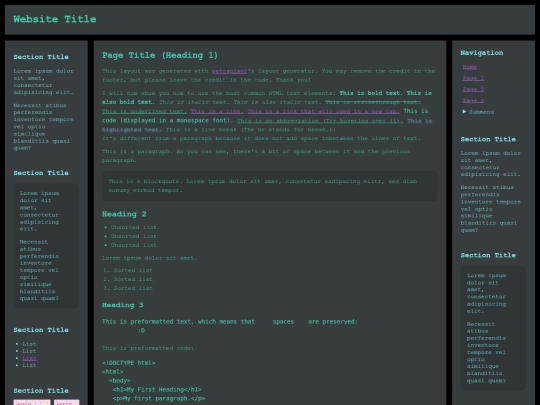Click the '<h1>My First Heading</h1>' code line
540x405 pixels.
pos(157,390)
